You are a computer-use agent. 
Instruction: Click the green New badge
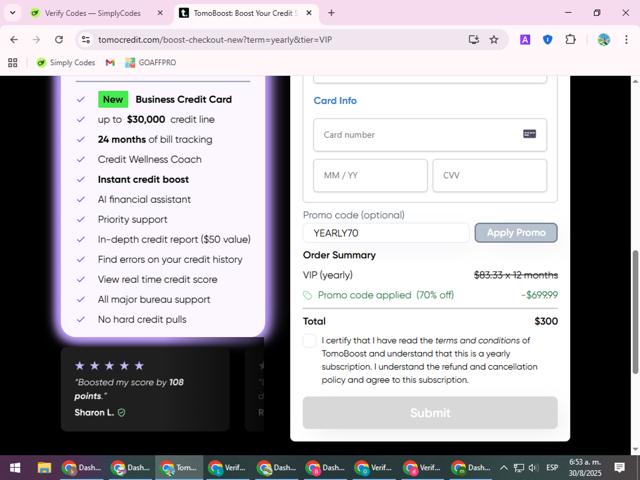point(113,100)
